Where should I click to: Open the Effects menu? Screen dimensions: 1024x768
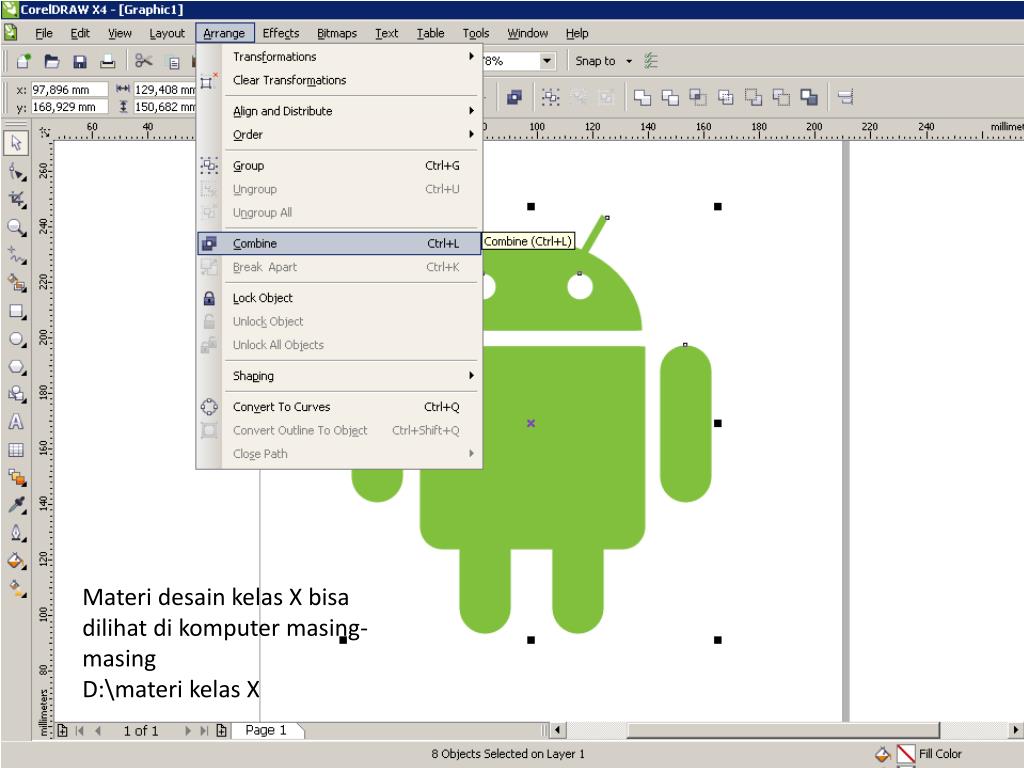pyautogui.click(x=281, y=33)
